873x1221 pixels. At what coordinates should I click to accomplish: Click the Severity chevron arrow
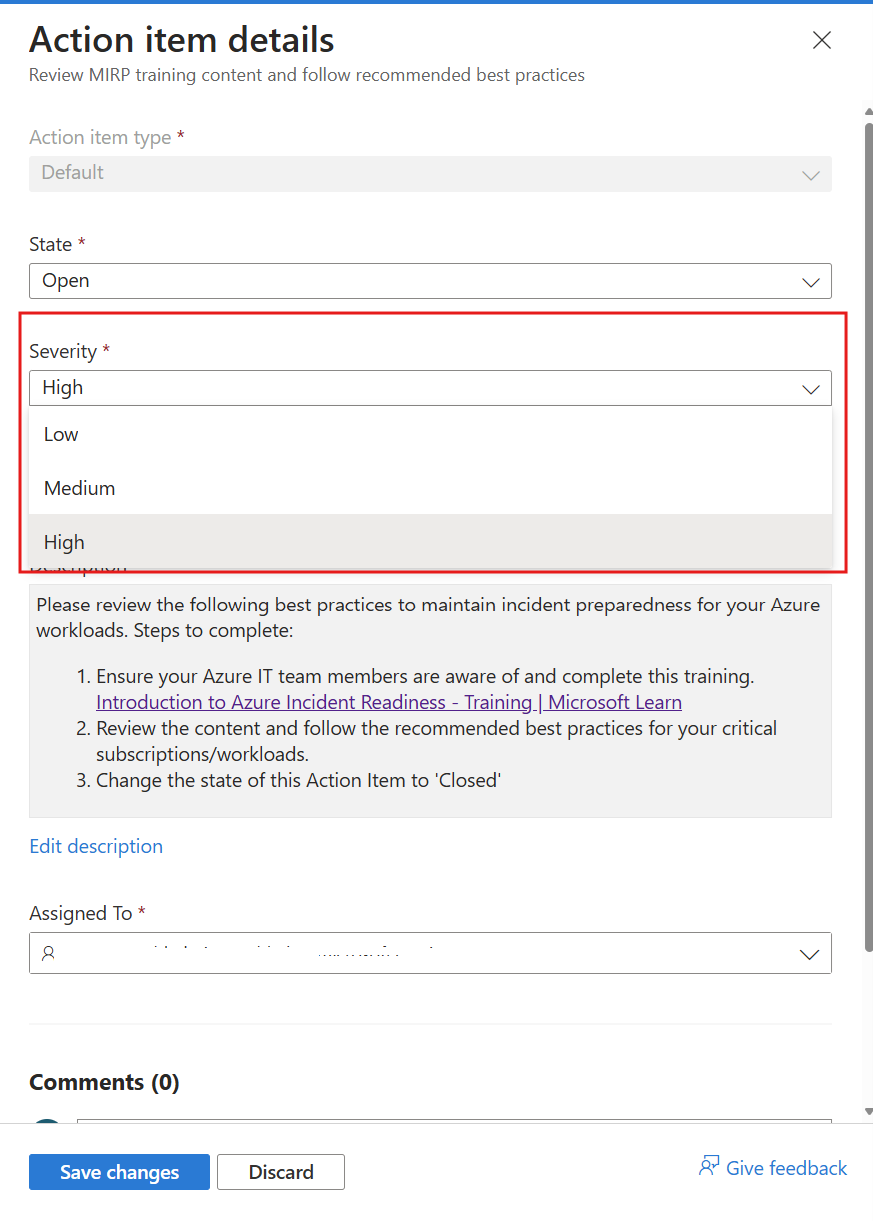point(811,389)
